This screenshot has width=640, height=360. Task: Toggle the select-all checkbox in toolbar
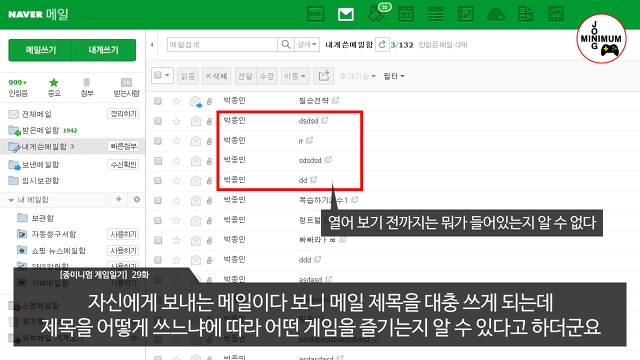[x=158, y=76]
